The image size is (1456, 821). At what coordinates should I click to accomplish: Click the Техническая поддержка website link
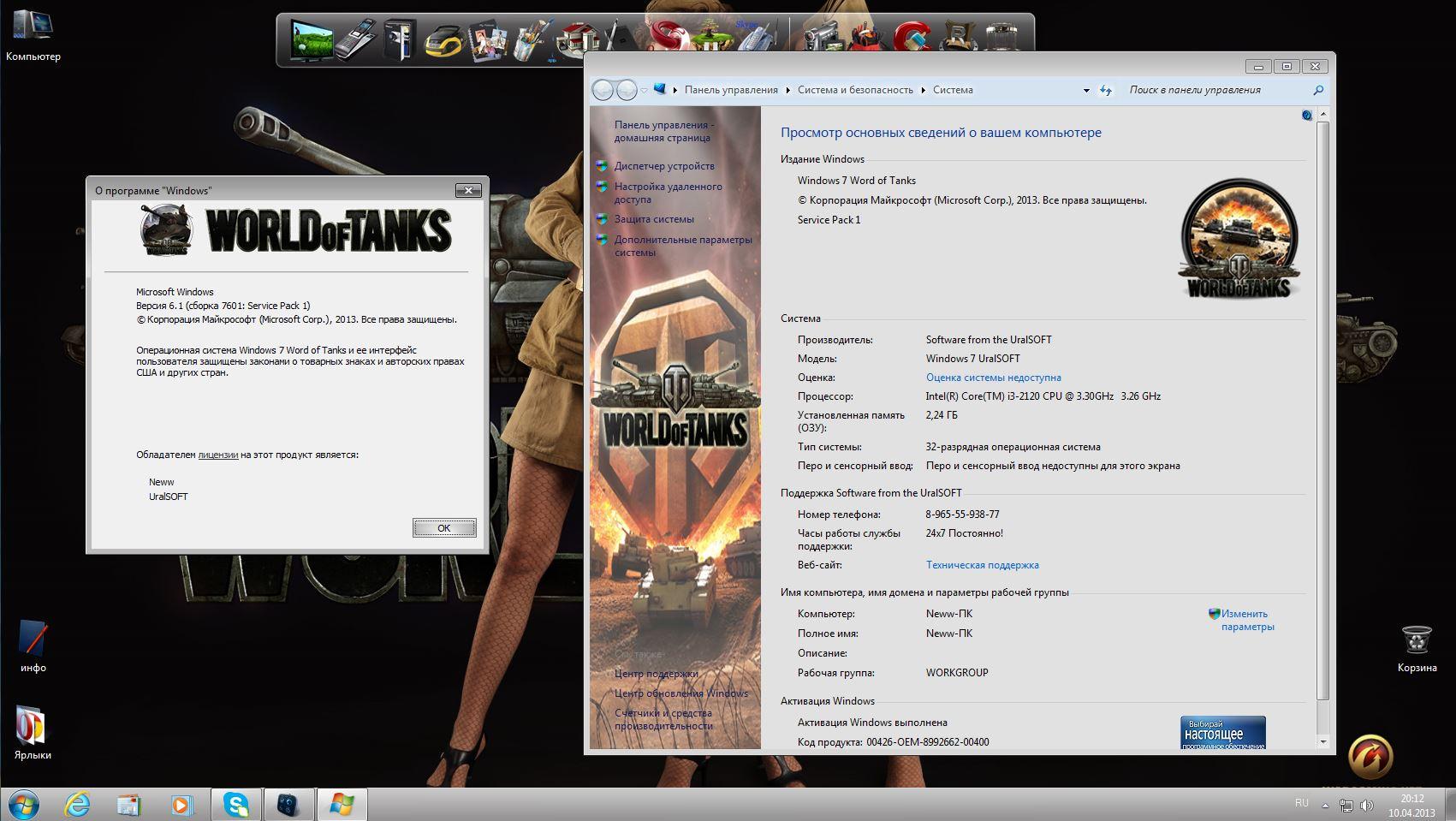[982, 565]
